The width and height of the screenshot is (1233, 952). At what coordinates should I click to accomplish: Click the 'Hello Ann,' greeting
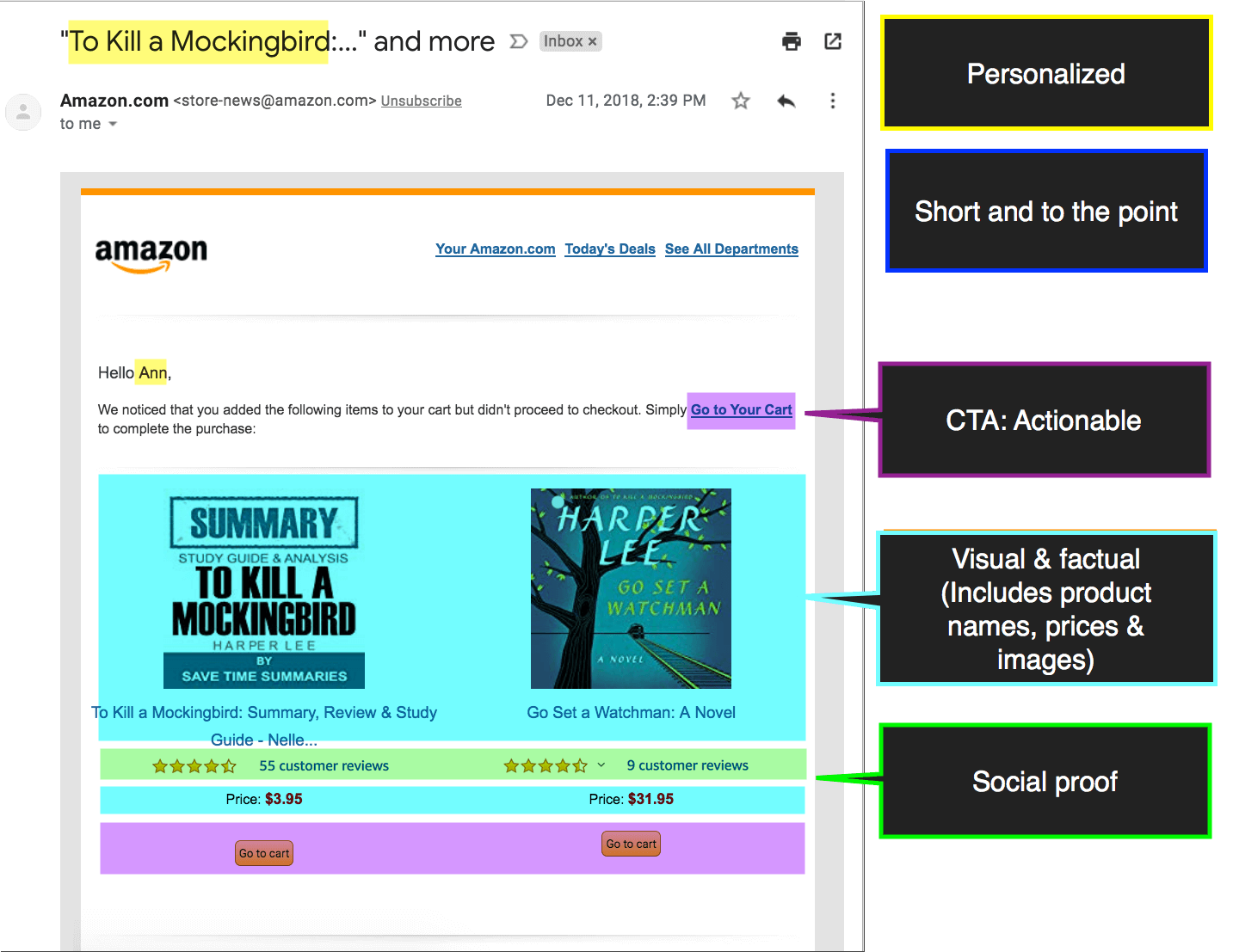135,373
